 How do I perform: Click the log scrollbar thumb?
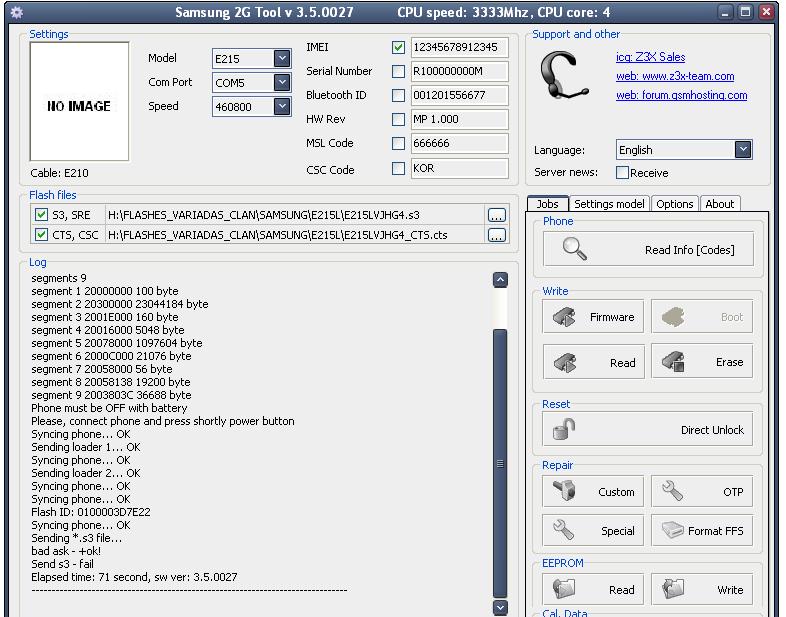pos(500,463)
